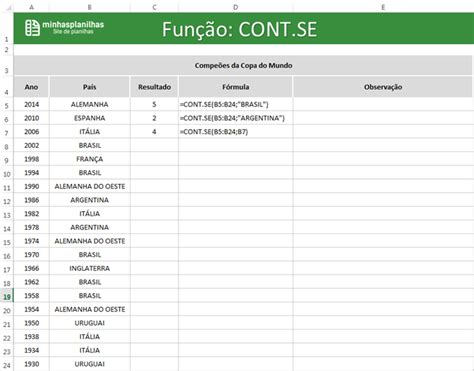The height and width of the screenshot is (371, 474).
Task: Select the Resultado cell showing 4
Action: [x=154, y=132]
